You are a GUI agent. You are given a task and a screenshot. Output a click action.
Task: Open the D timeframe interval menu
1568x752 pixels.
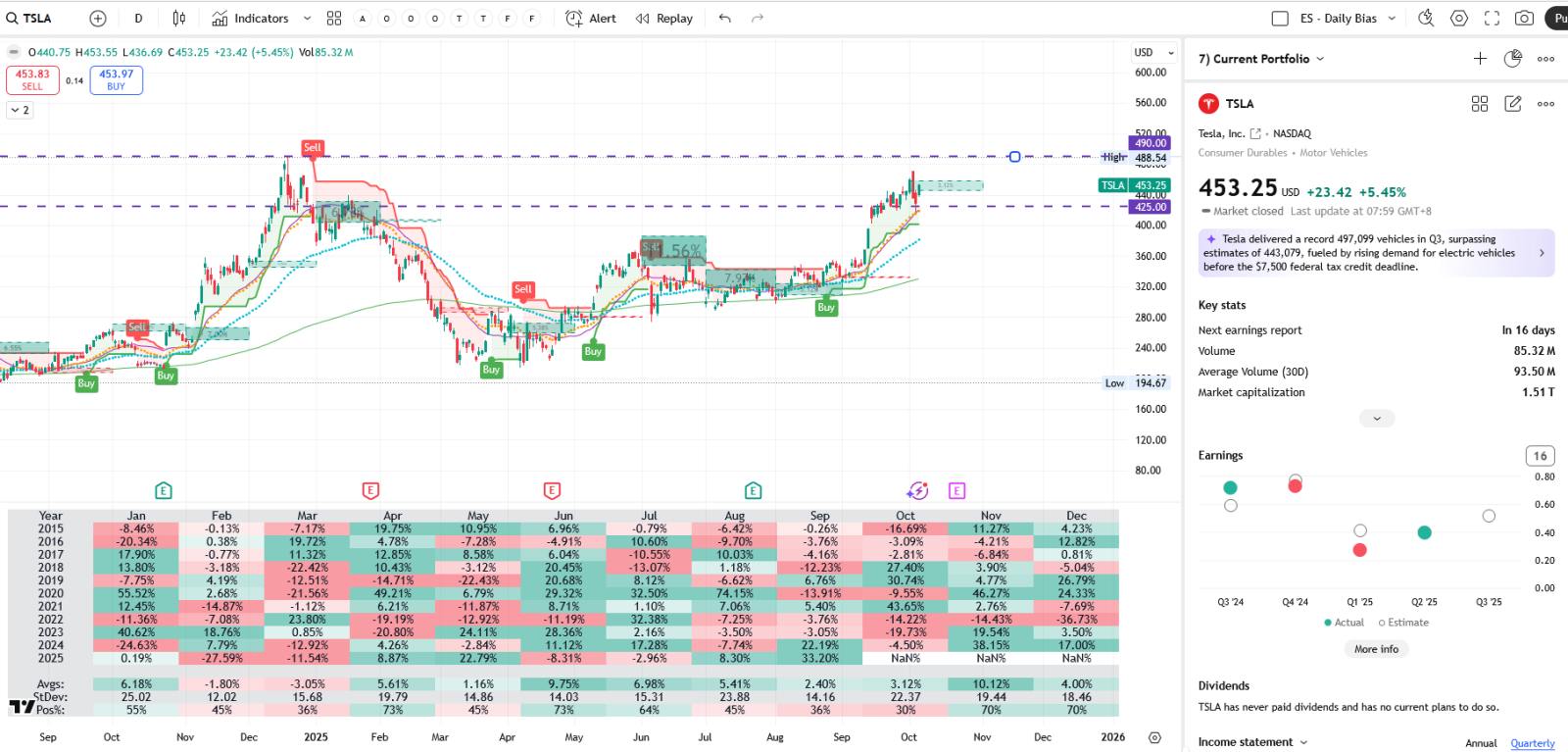[138, 19]
